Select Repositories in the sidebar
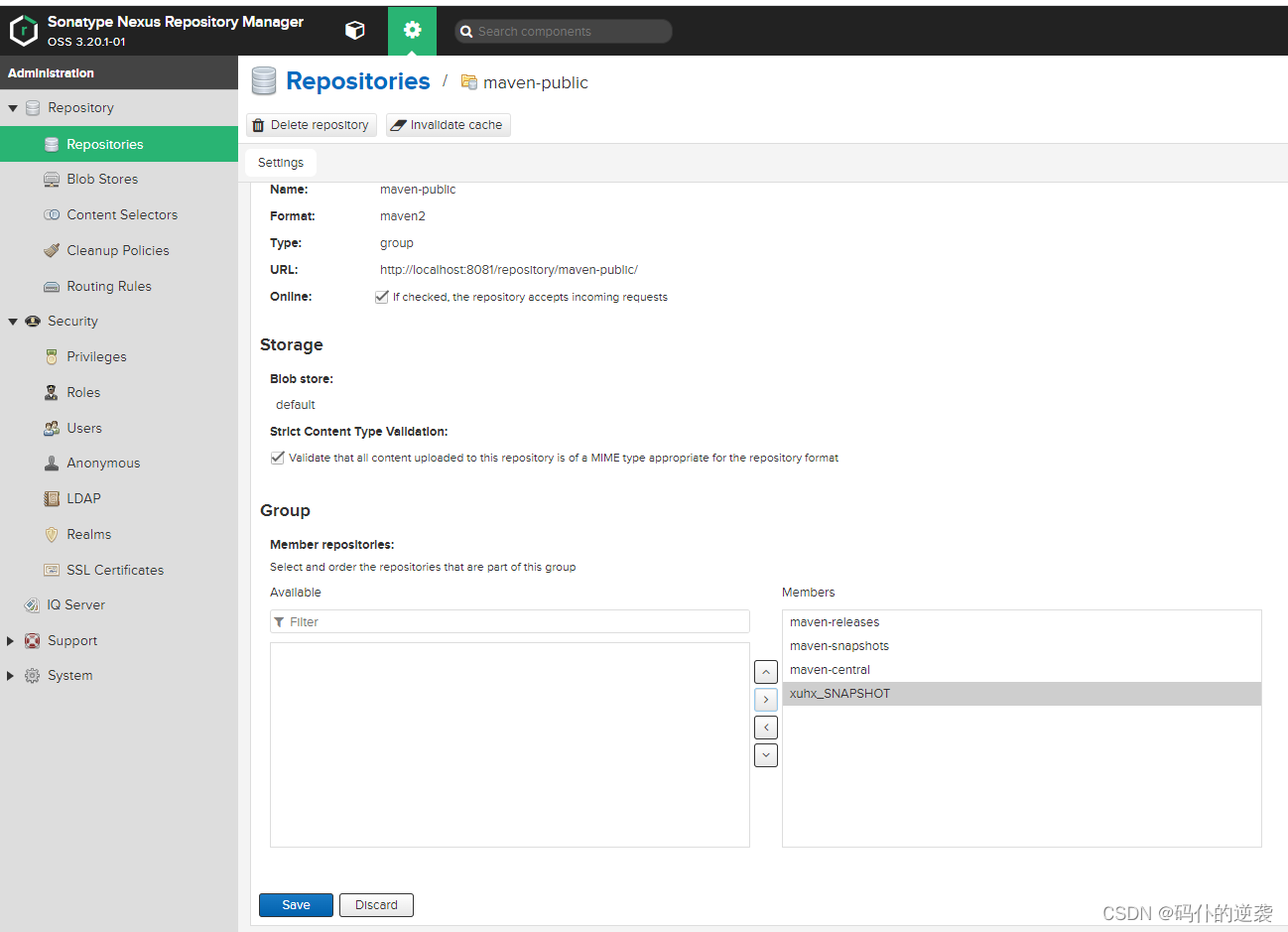 (x=119, y=144)
